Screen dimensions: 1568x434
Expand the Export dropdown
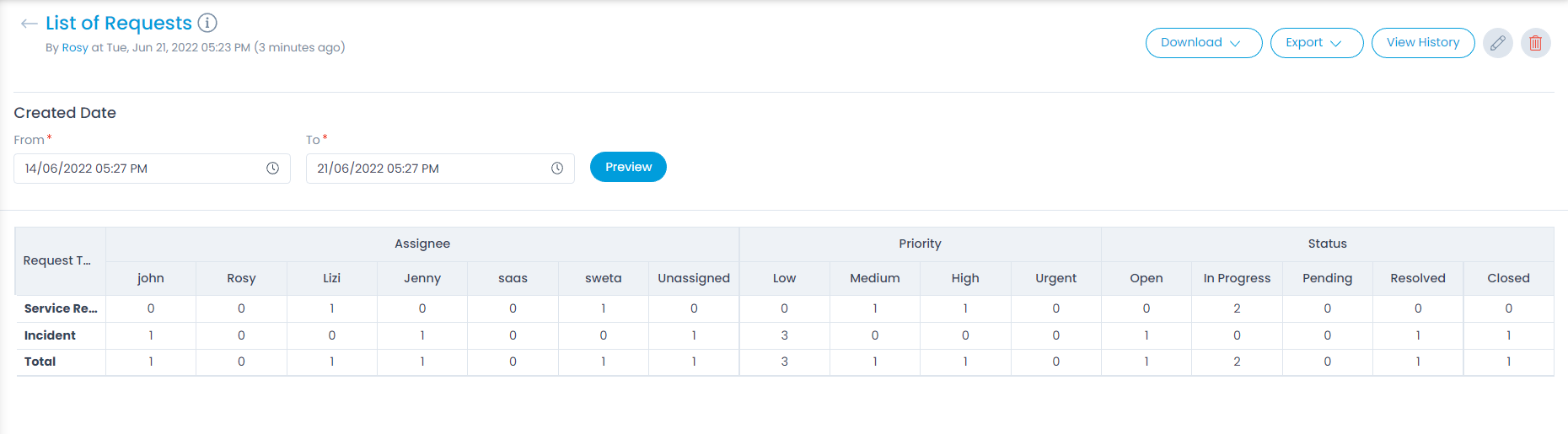[x=1316, y=43]
